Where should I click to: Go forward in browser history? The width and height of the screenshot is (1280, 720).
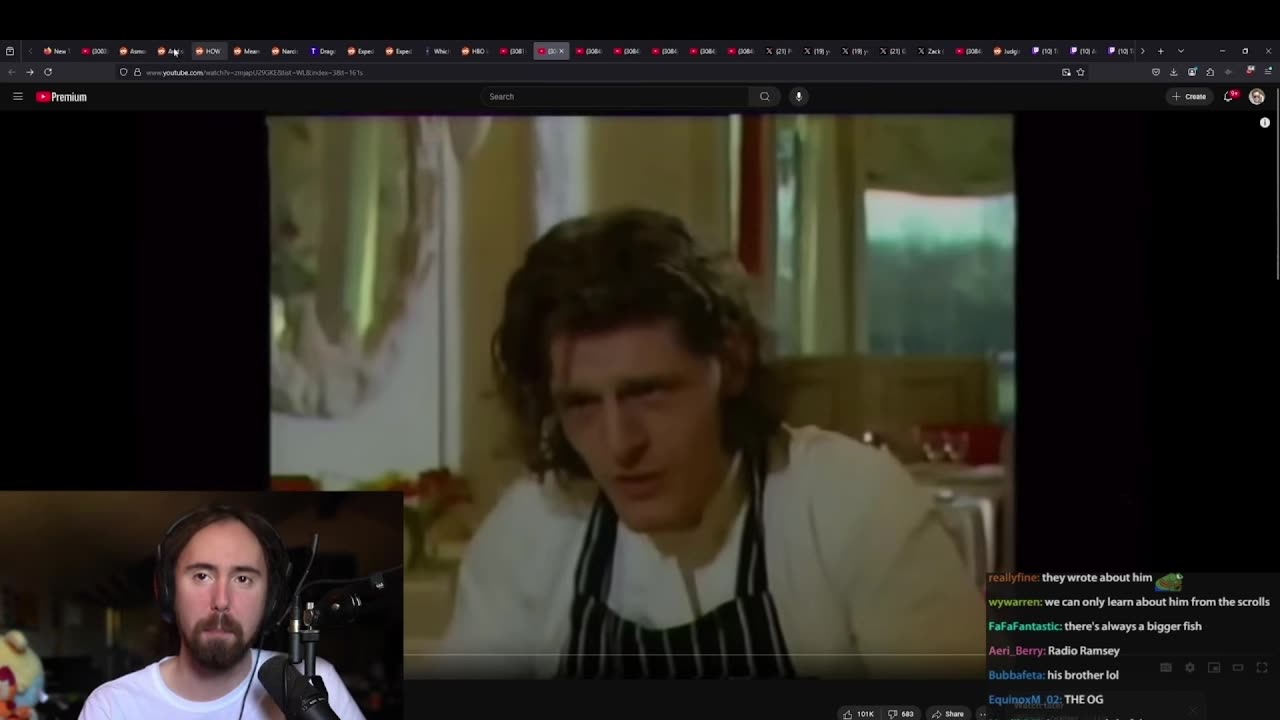pos(29,72)
